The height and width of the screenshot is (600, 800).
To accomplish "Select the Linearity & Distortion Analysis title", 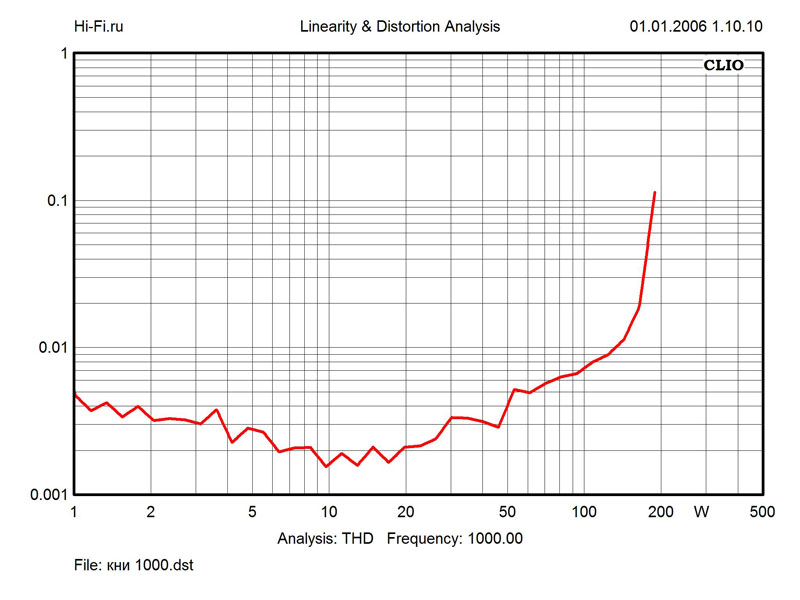I will pos(400,27).
